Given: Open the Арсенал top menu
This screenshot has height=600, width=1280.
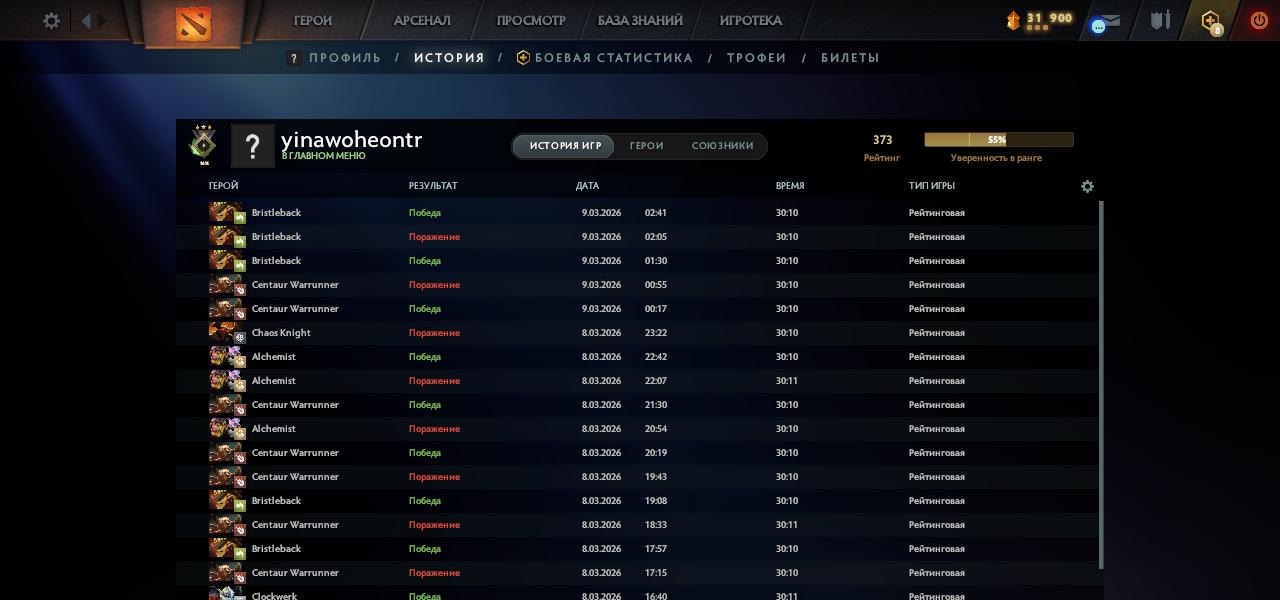Looking at the screenshot, I should click(422, 21).
